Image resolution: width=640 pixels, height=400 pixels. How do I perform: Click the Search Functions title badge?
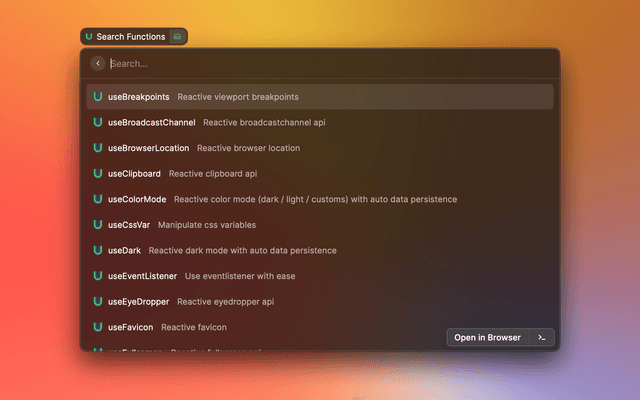click(131, 36)
